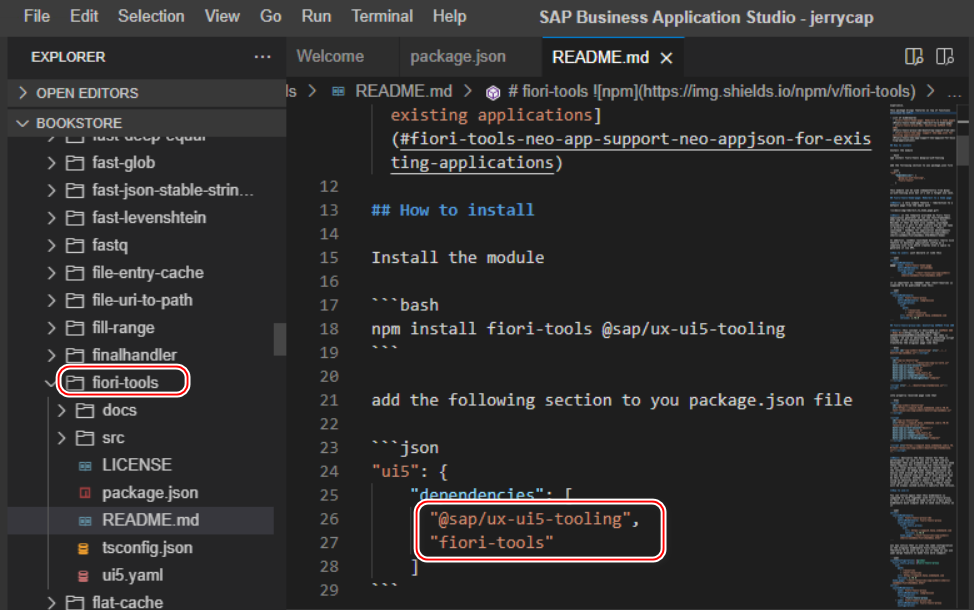Open the Selection menu
974x610 pixels.
[x=151, y=16]
